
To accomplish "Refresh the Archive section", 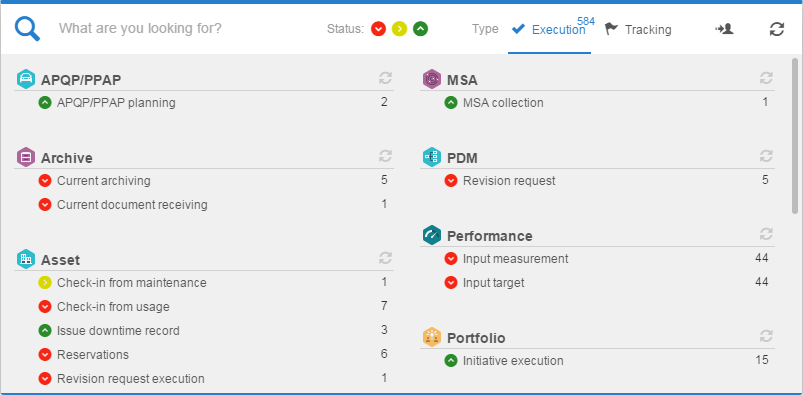I will 385,156.
